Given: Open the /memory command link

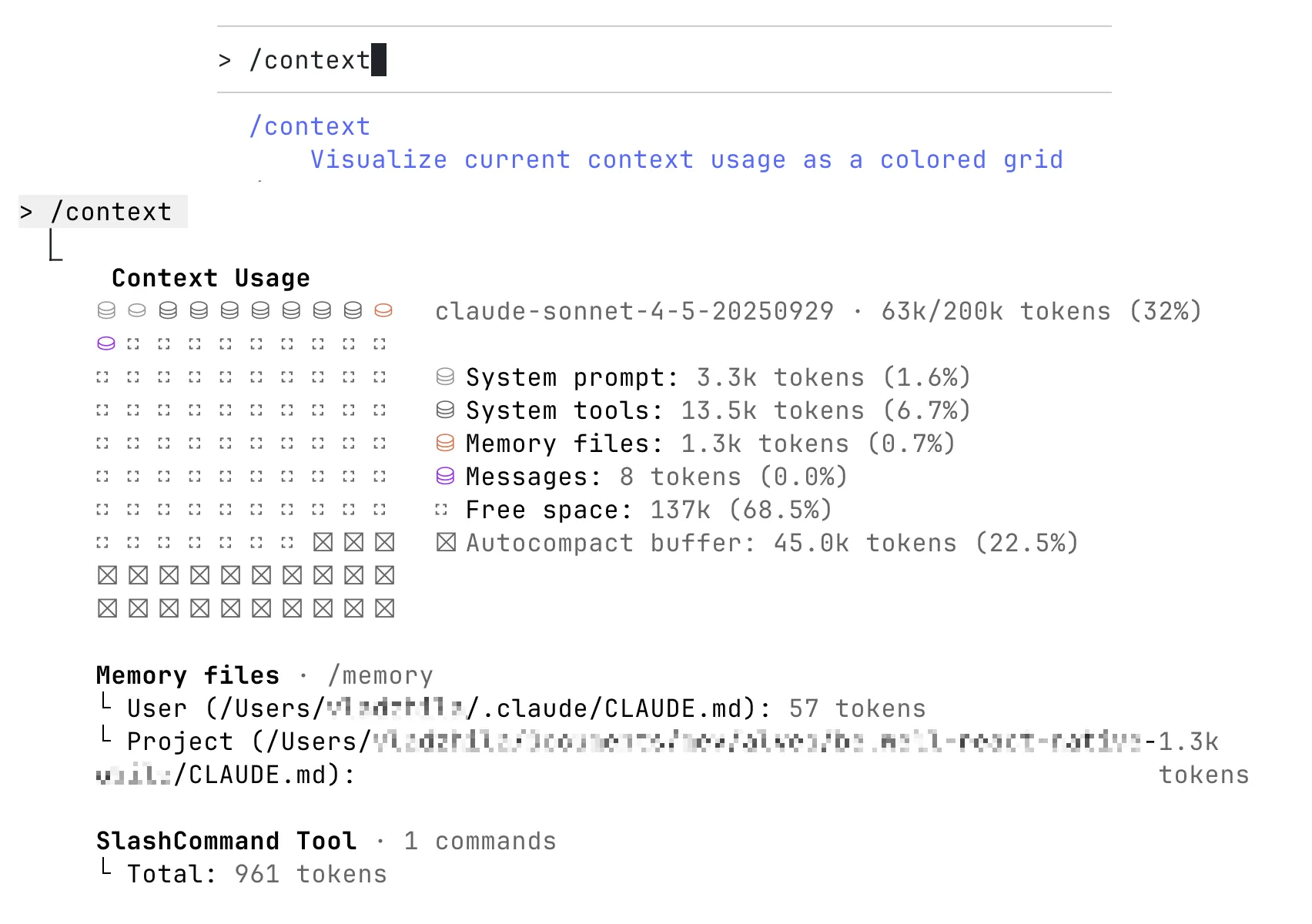Looking at the screenshot, I should (380, 675).
